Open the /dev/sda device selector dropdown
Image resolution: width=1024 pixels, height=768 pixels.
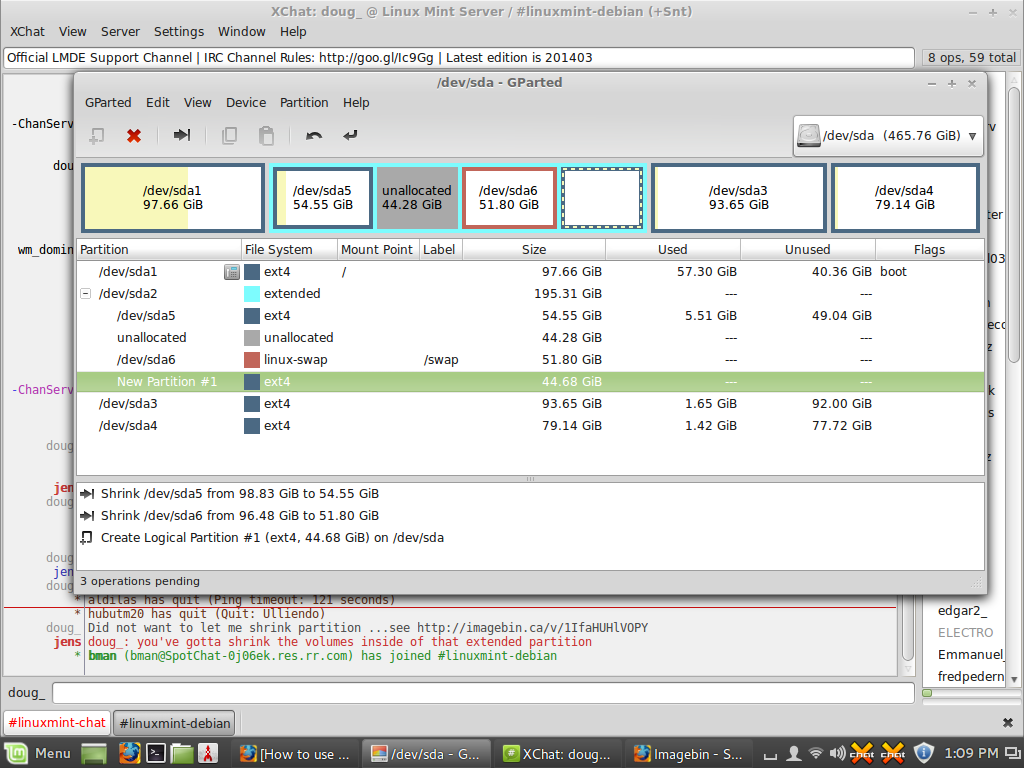coord(888,136)
